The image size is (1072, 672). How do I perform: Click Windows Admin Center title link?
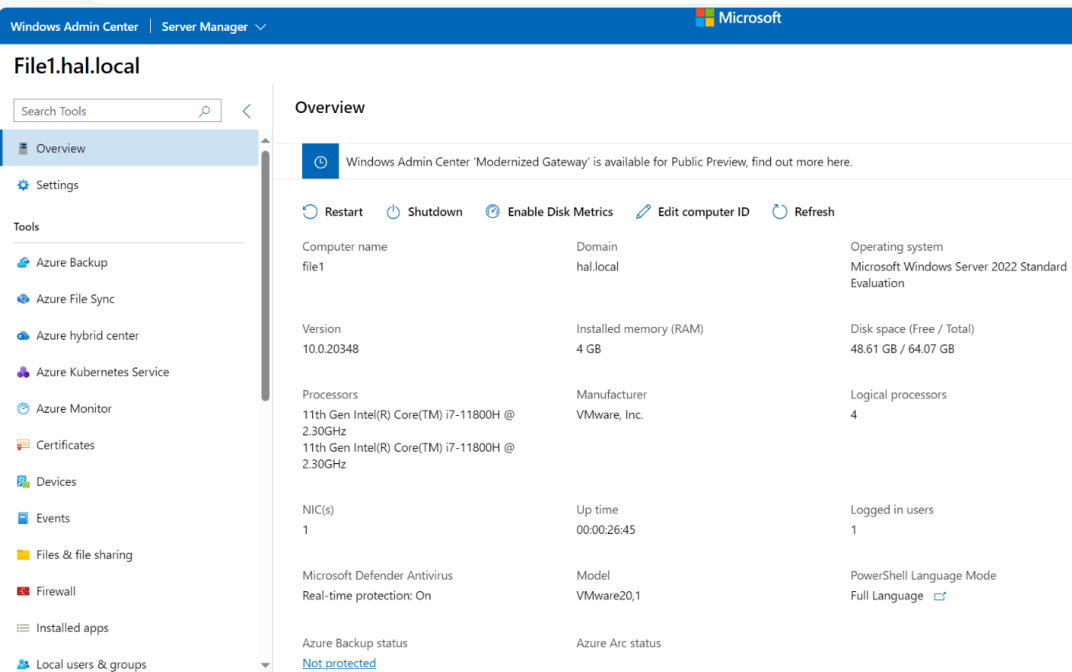[74, 27]
